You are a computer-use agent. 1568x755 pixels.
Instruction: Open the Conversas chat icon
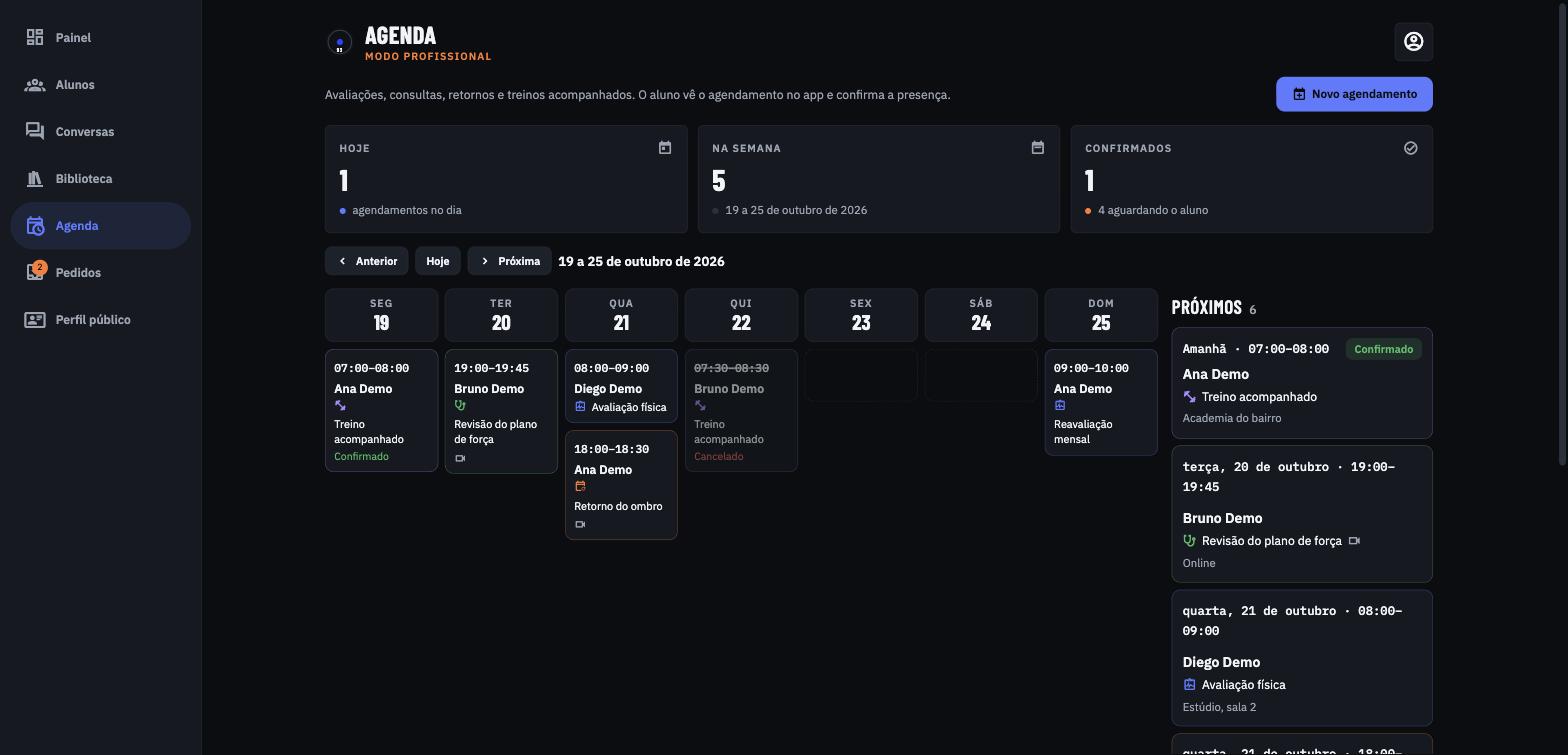pyautogui.click(x=35, y=132)
